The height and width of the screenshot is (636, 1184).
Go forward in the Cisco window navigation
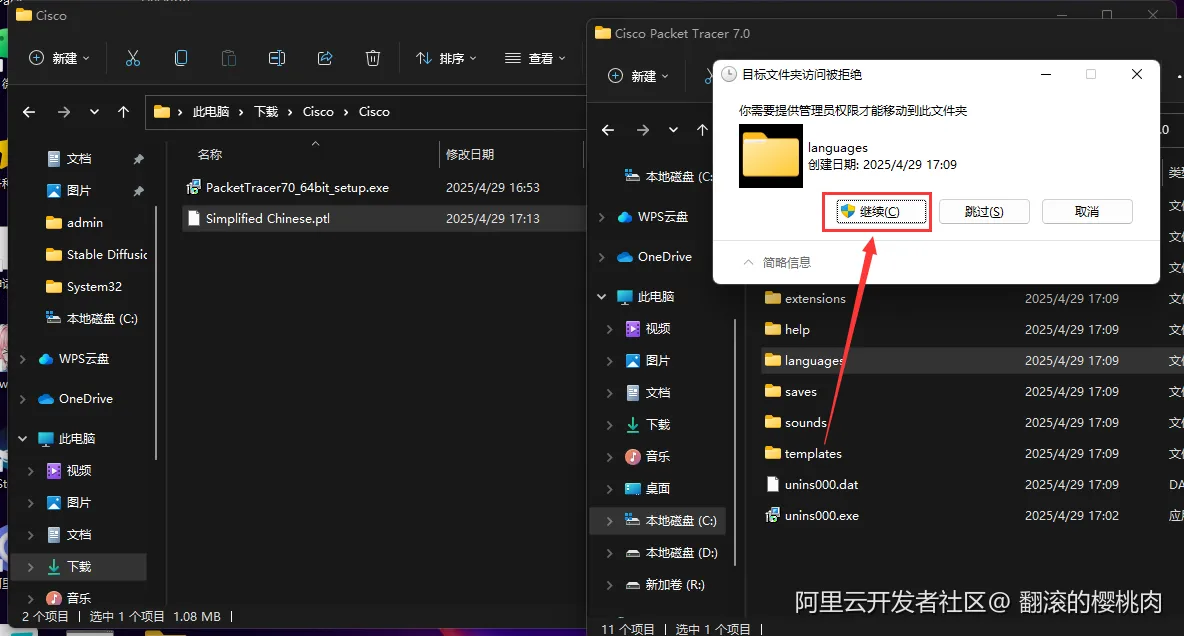(x=63, y=112)
